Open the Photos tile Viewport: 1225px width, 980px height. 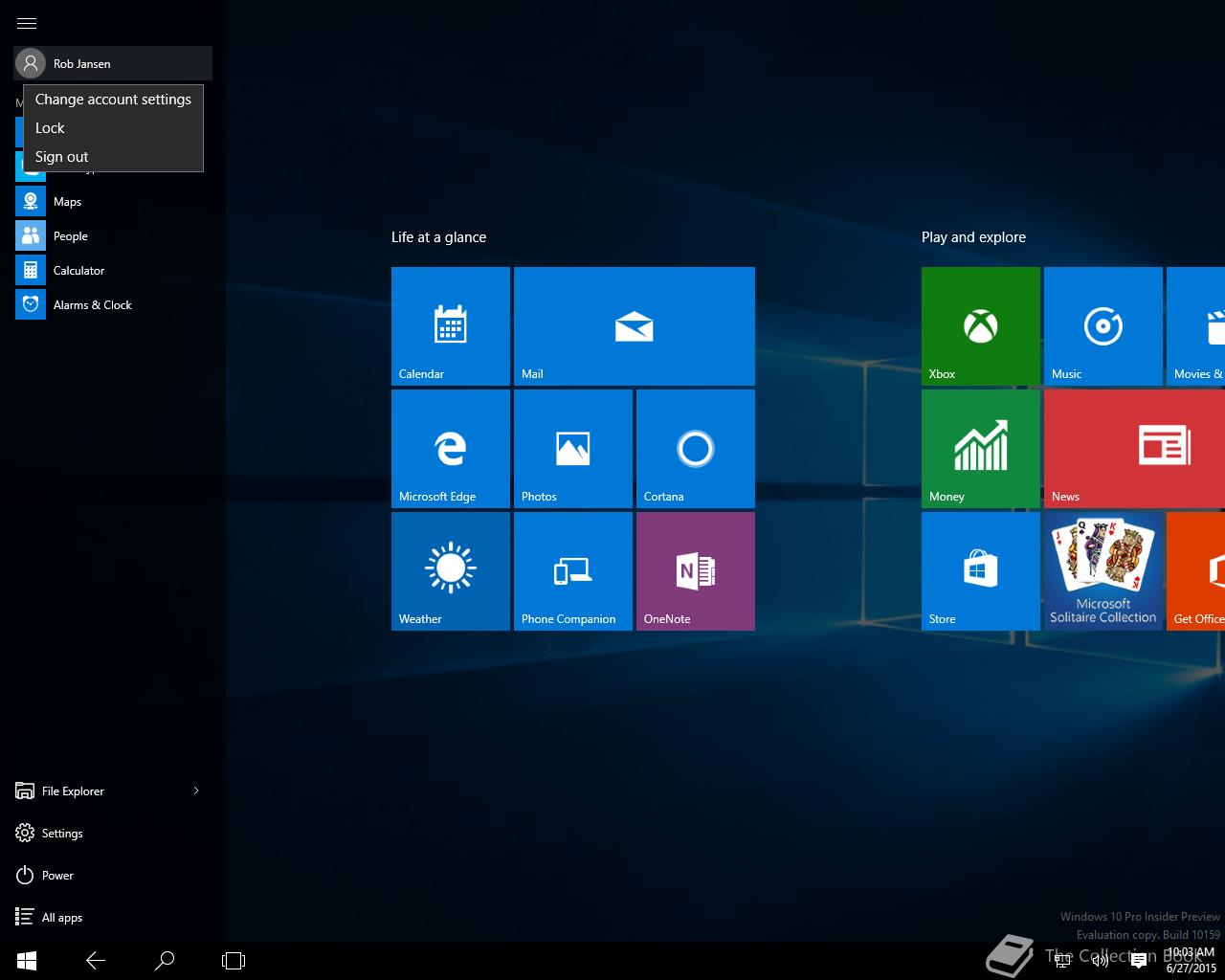tap(573, 449)
